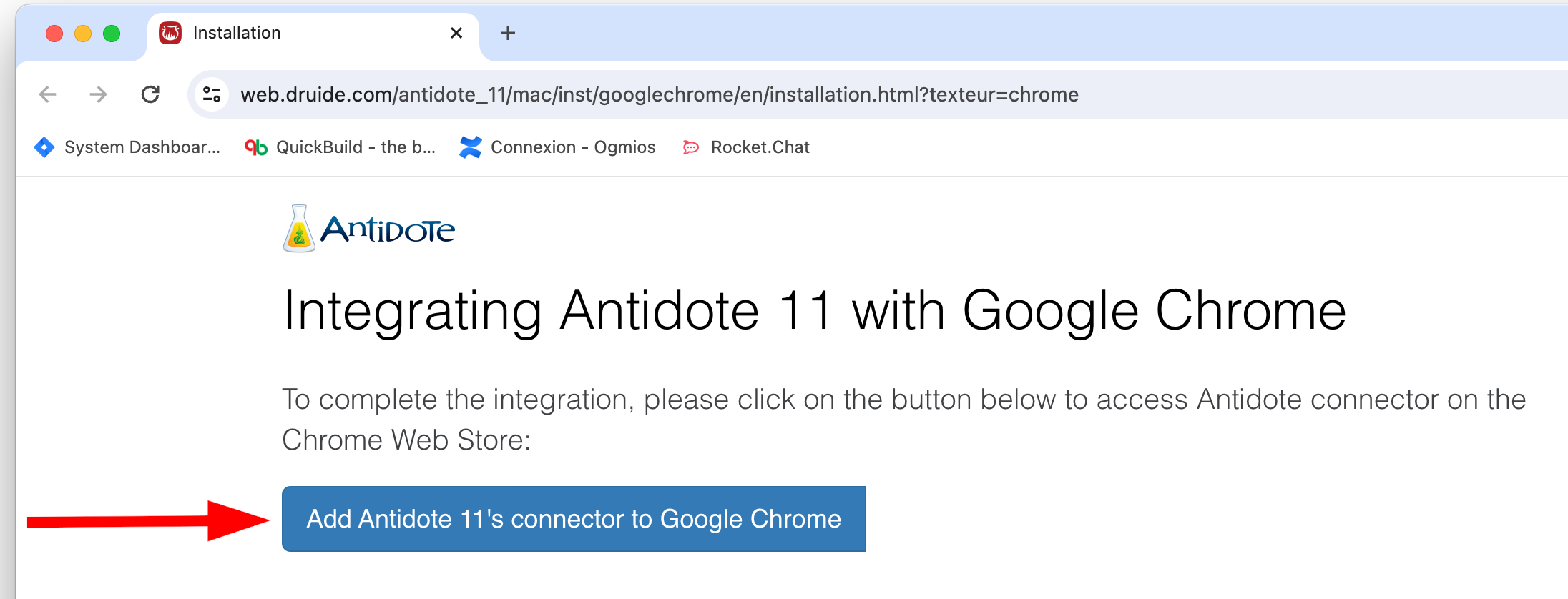The height and width of the screenshot is (599, 1568).
Task: Click Add Antidote 11's connector to Google Chrome
Action: tap(574, 519)
